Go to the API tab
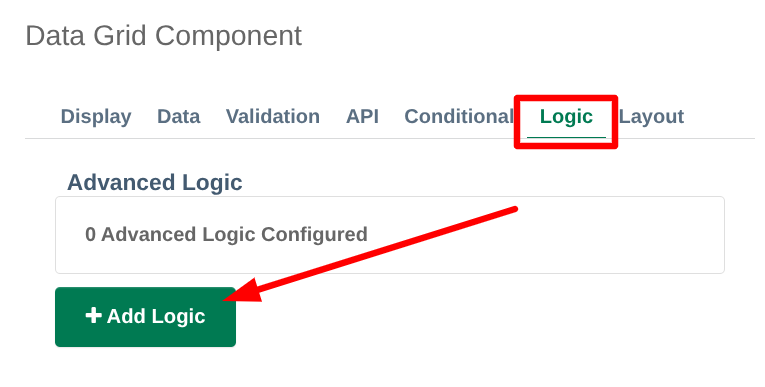The image size is (765, 387). tap(362, 117)
